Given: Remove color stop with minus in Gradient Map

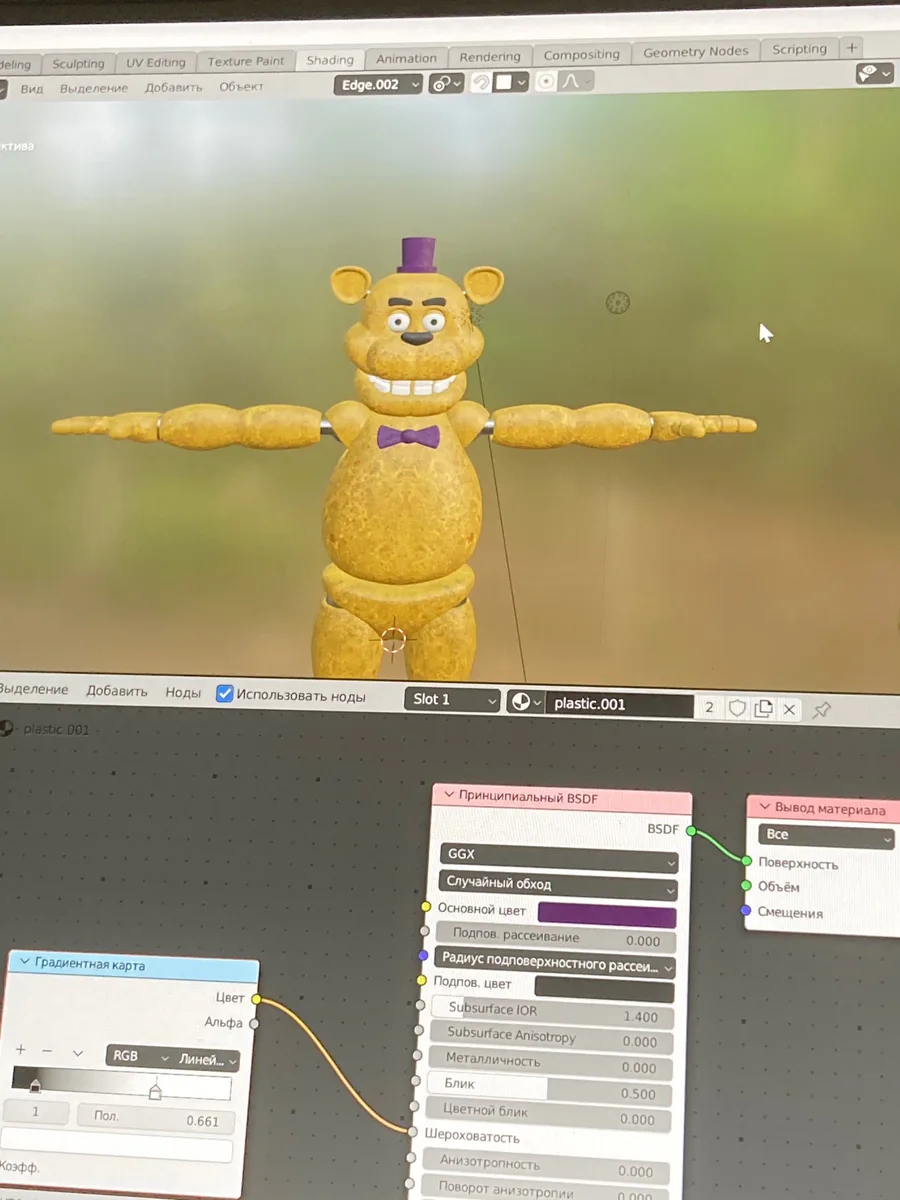Looking at the screenshot, I should pyautogui.click(x=47, y=1052).
